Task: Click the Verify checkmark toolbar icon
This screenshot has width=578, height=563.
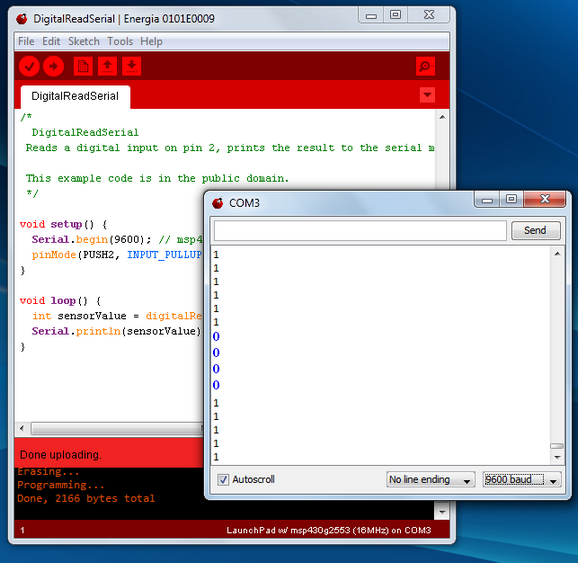Action: point(29,66)
